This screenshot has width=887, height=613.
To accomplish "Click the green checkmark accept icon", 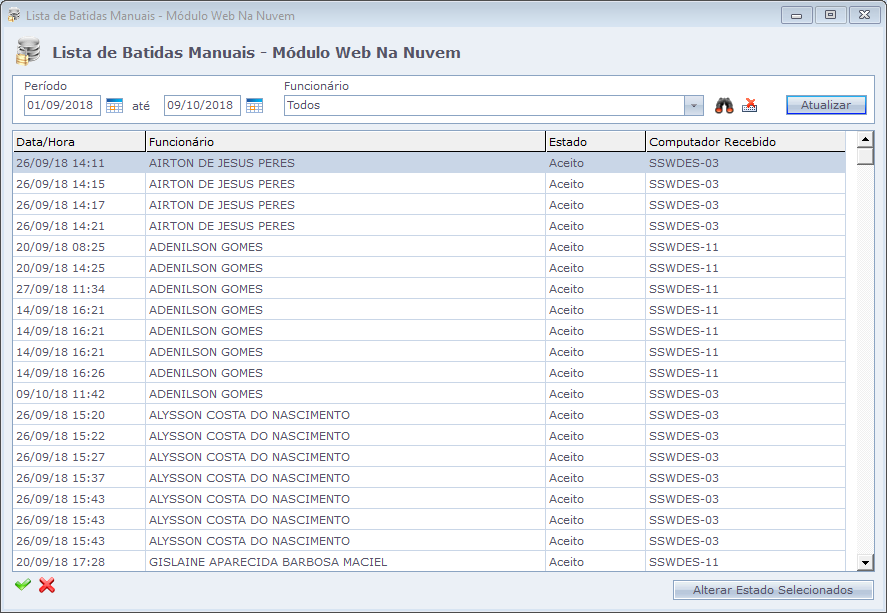I will click(22, 585).
